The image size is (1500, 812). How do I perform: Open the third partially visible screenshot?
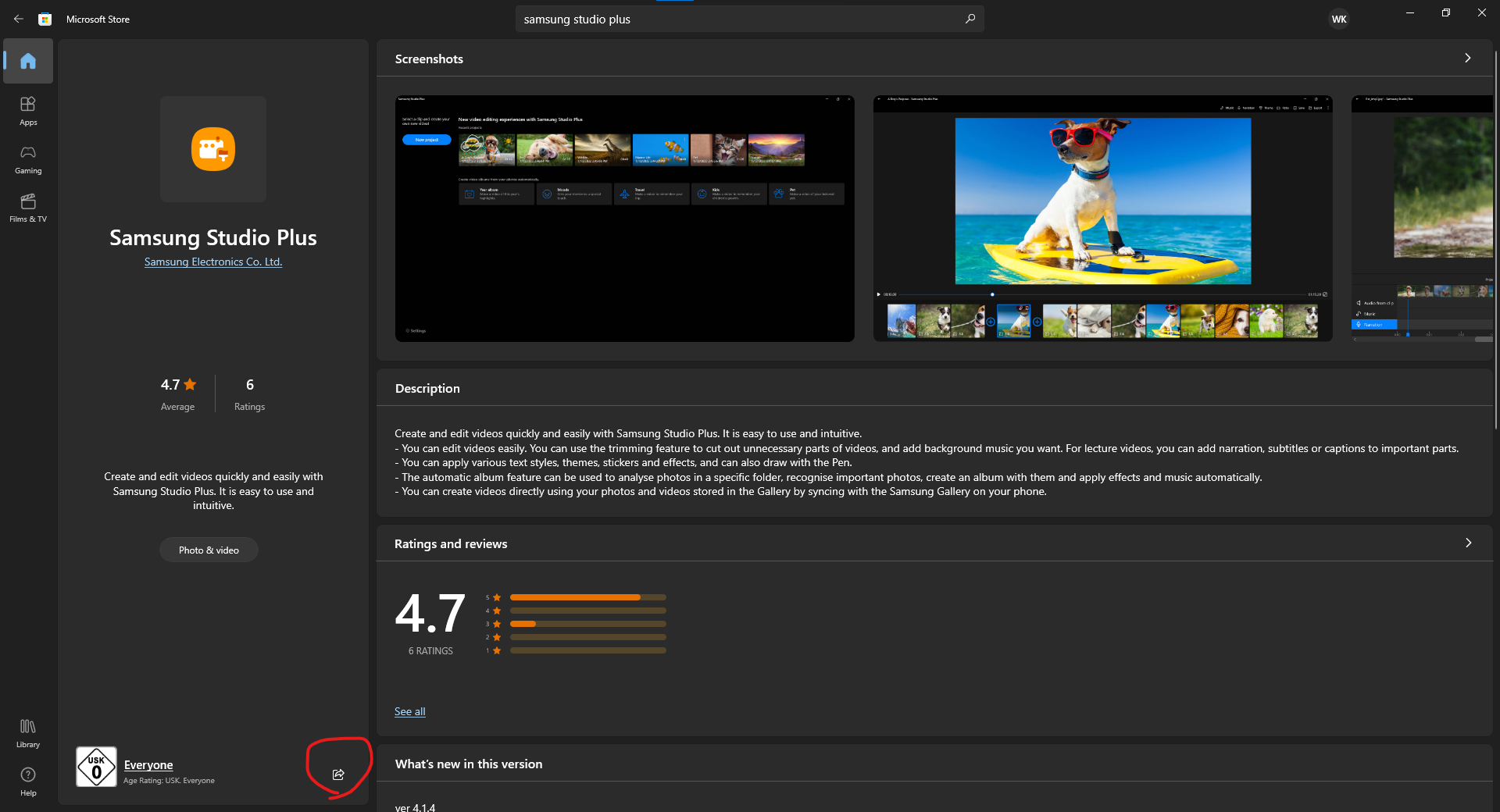(1423, 219)
